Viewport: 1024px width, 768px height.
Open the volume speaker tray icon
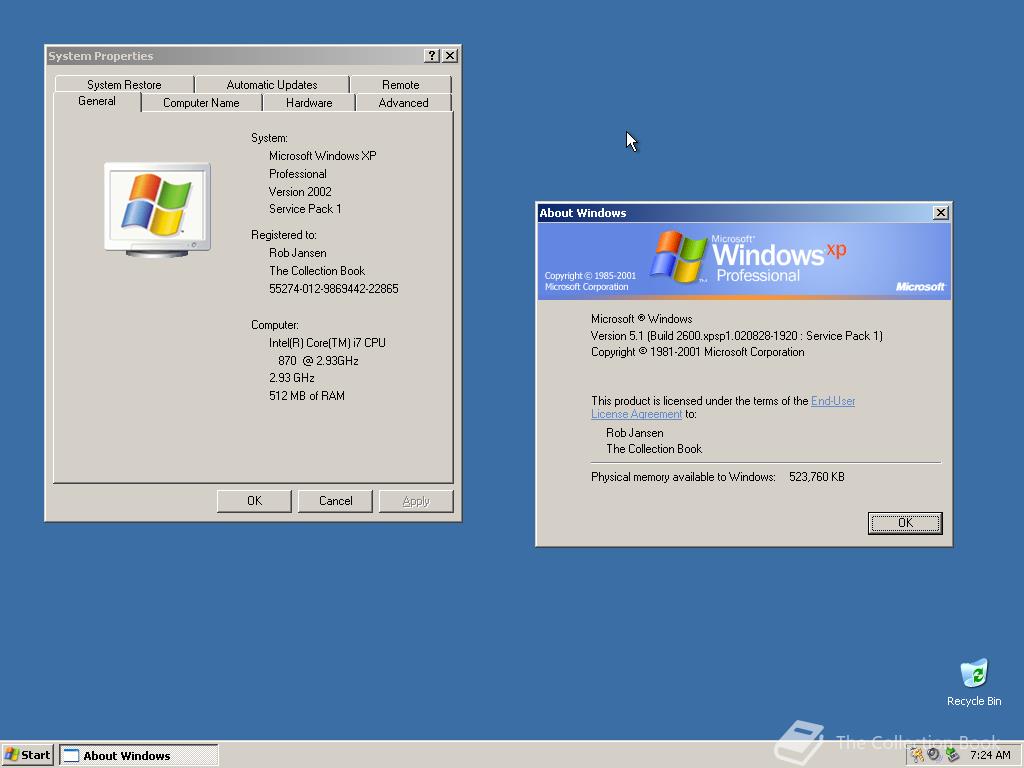click(934, 755)
